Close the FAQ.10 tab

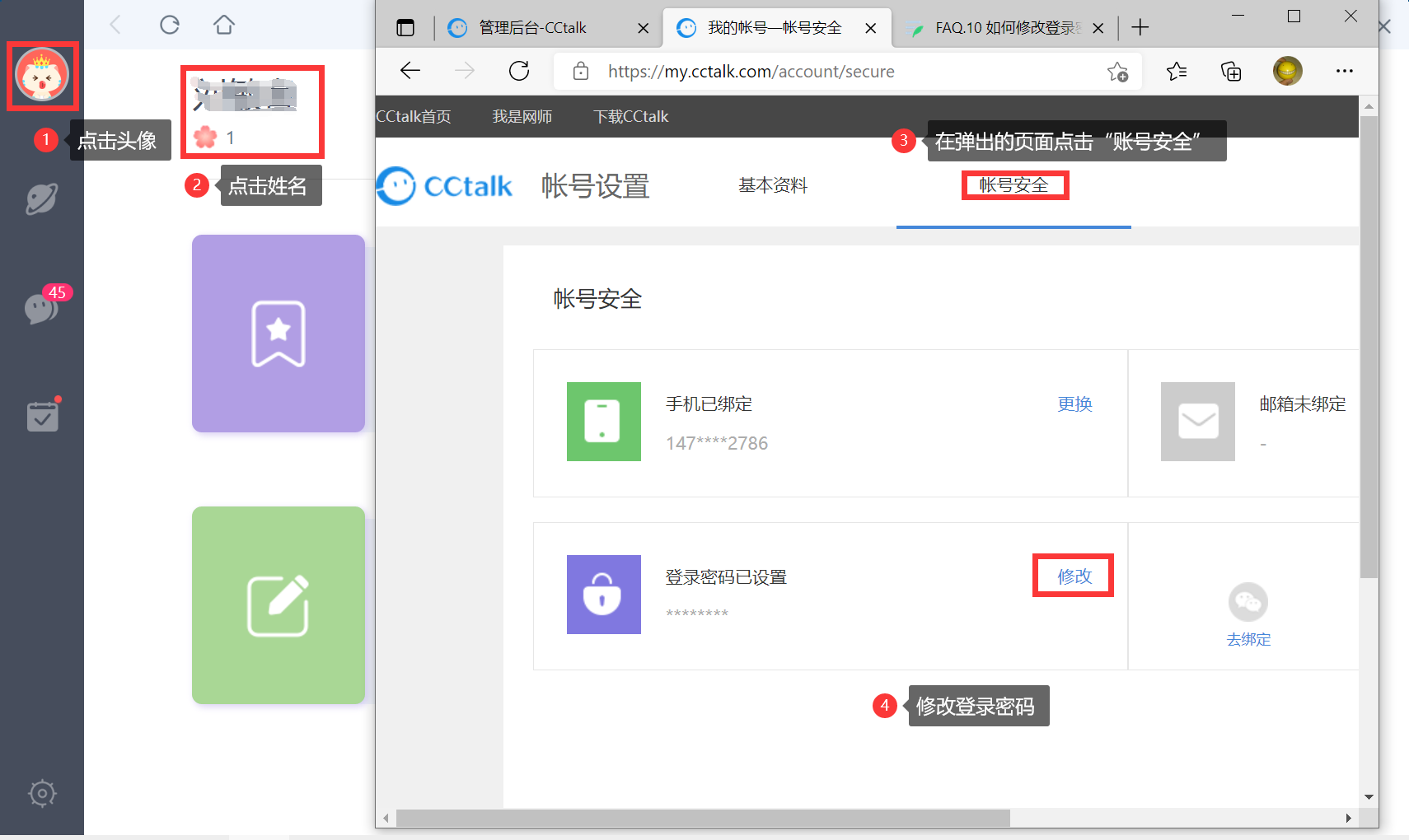click(x=1098, y=29)
